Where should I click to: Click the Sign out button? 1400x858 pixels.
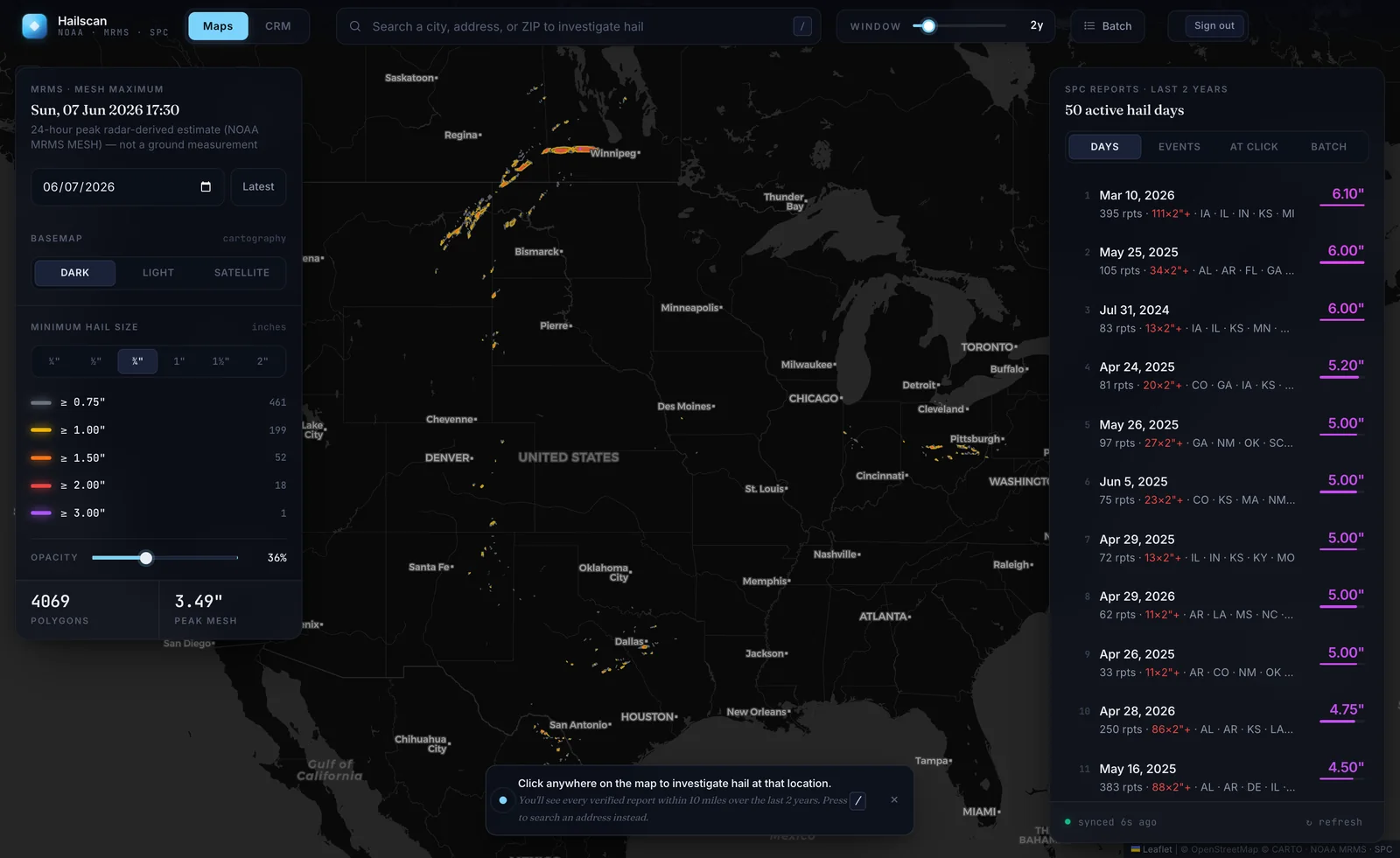(x=1214, y=26)
